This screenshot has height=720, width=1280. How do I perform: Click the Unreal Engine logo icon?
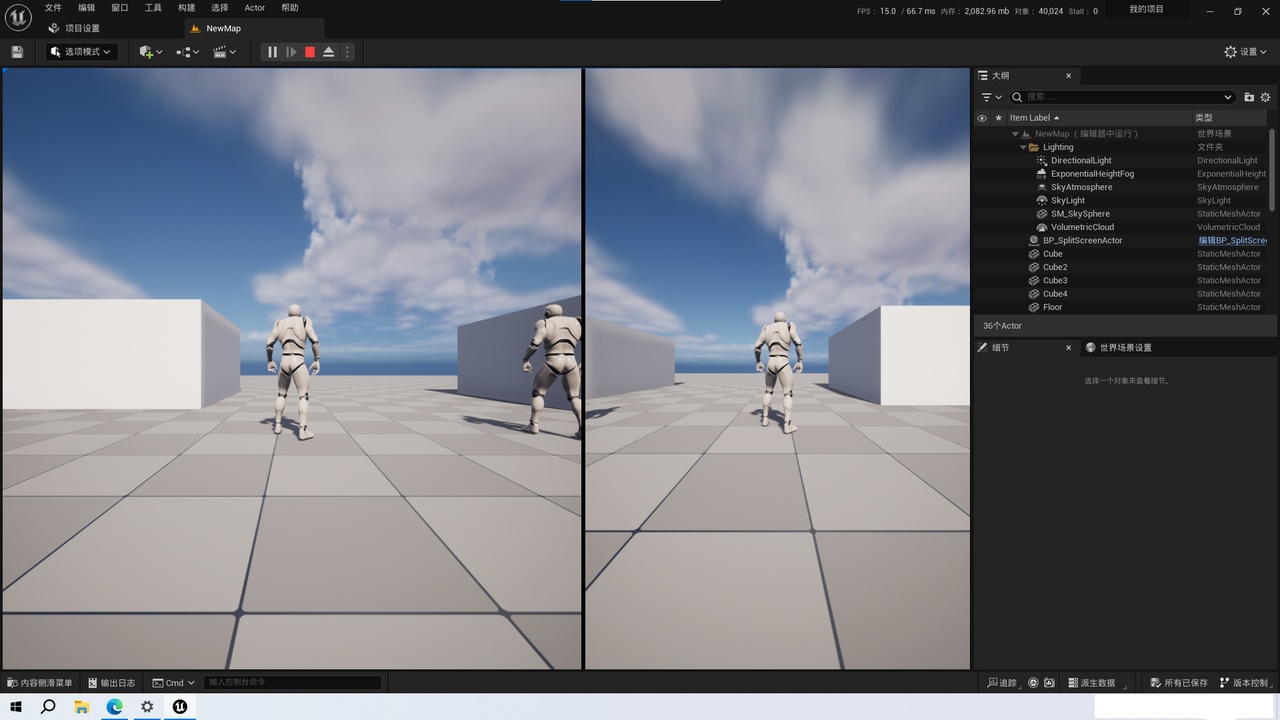(18, 17)
